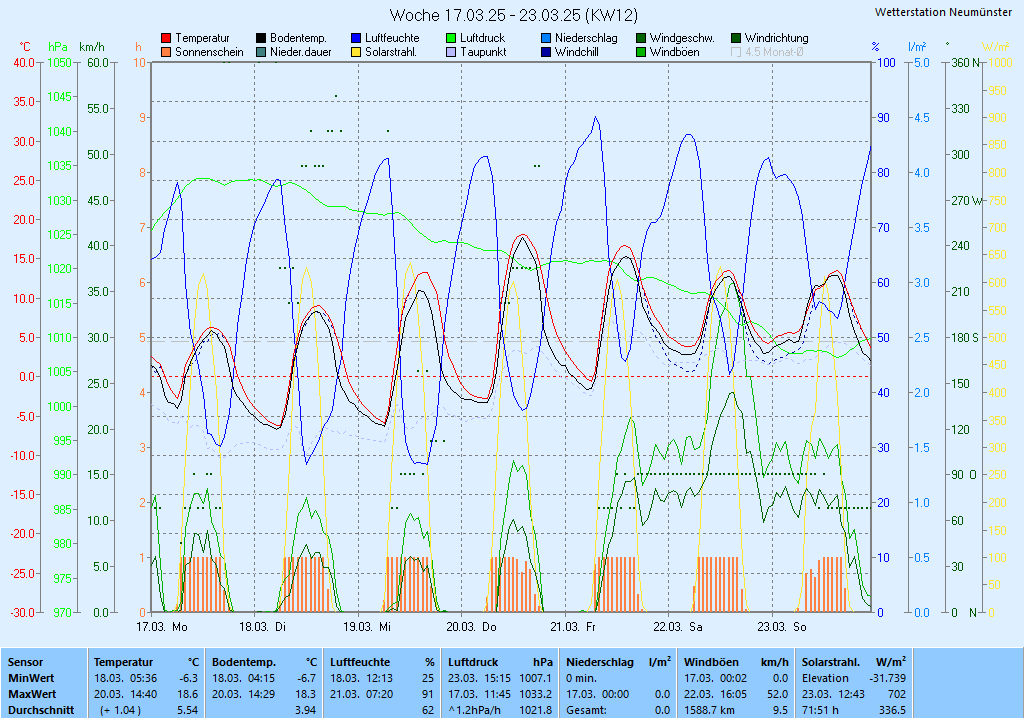Click the Niederschlag column header in table
The image size is (1024, 718).
pos(600,662)
